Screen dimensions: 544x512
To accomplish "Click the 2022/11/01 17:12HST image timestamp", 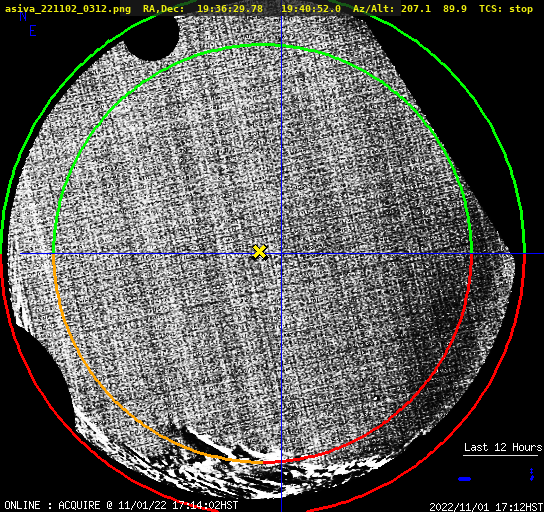I will [486, 506].
